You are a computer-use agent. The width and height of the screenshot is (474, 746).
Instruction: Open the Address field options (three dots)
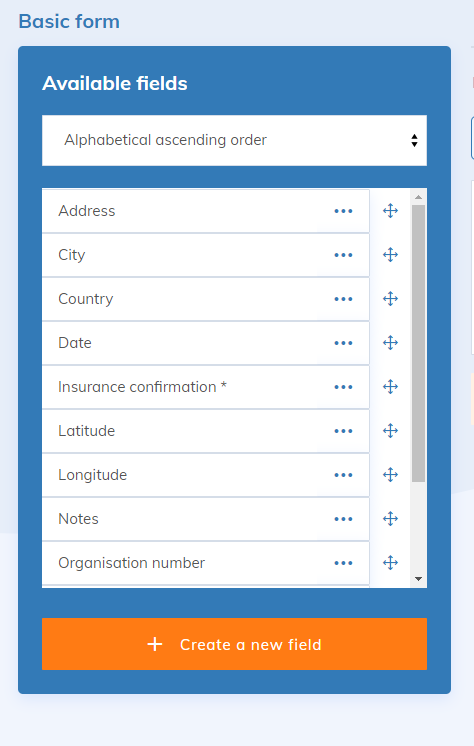343,211
